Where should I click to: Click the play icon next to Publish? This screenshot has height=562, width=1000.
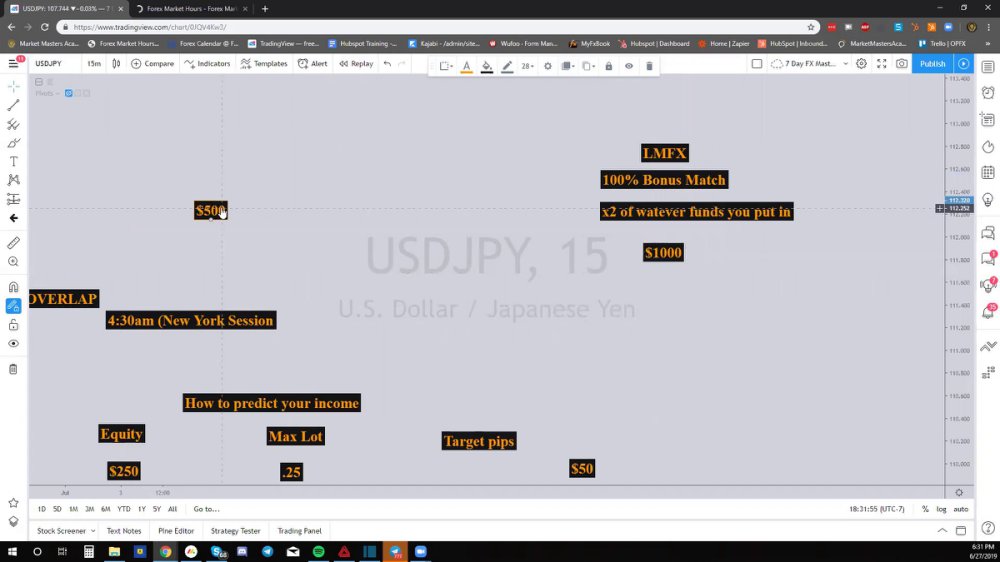tap(964, 64)
